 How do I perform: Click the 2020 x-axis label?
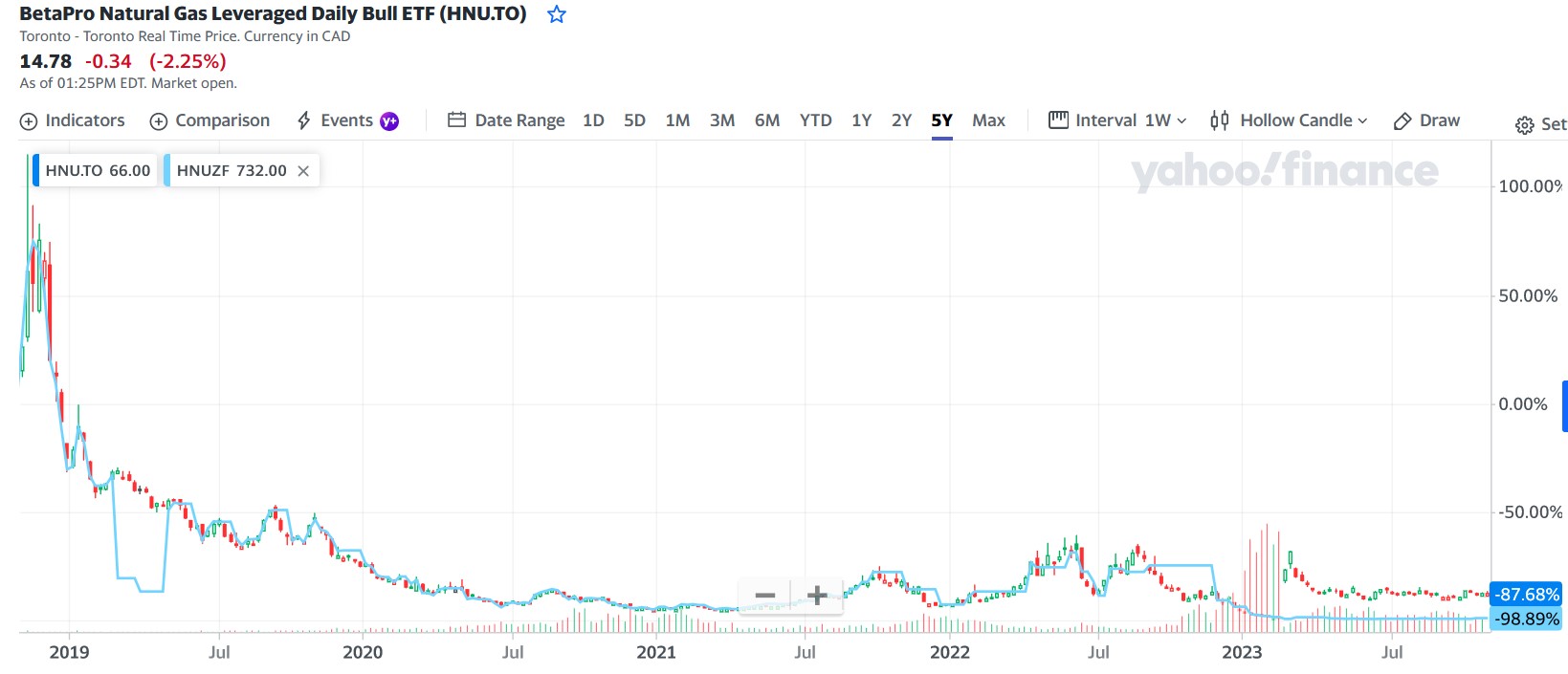[x=363, y=652]
